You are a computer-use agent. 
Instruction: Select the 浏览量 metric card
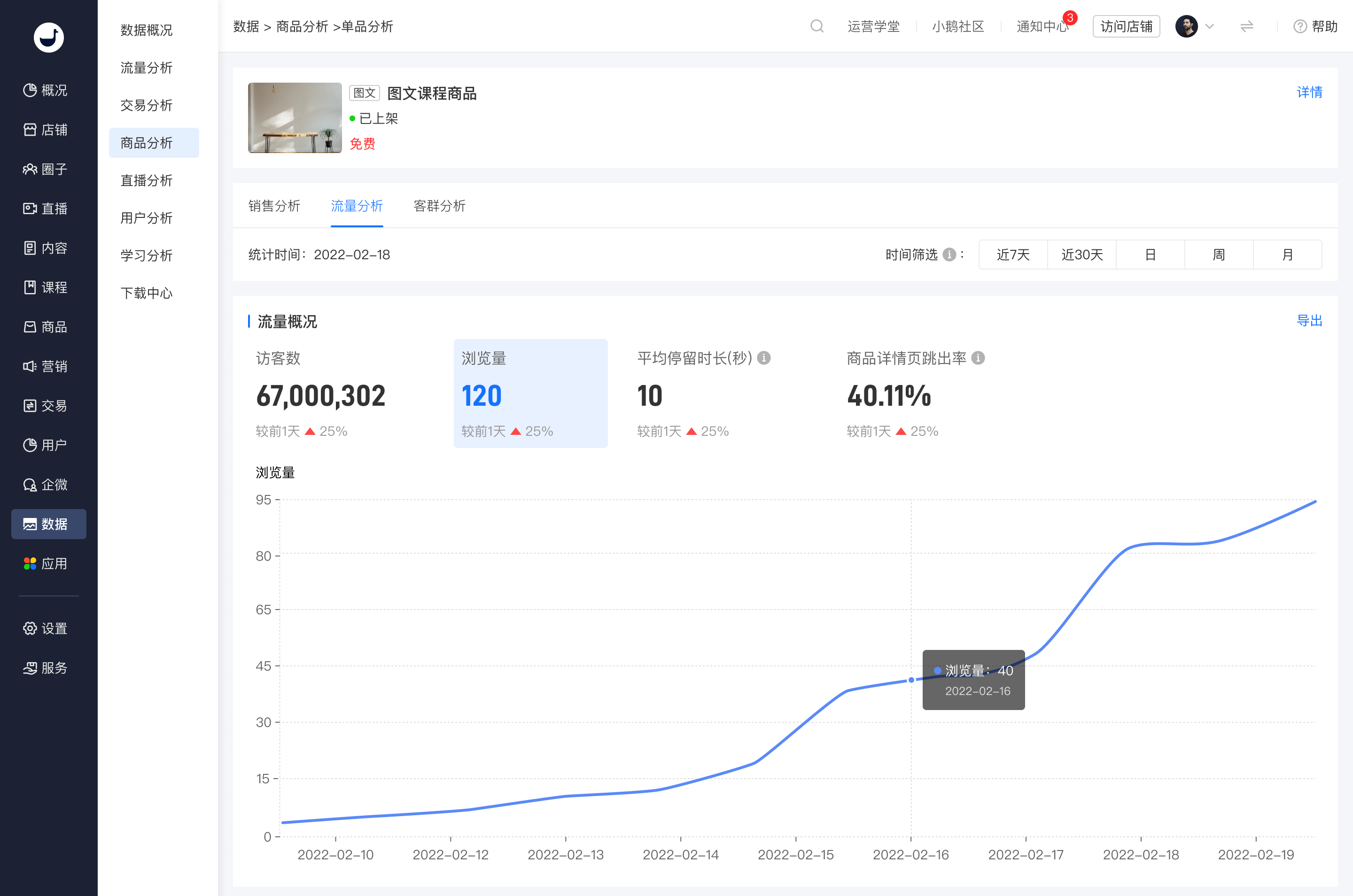[530, 394]
